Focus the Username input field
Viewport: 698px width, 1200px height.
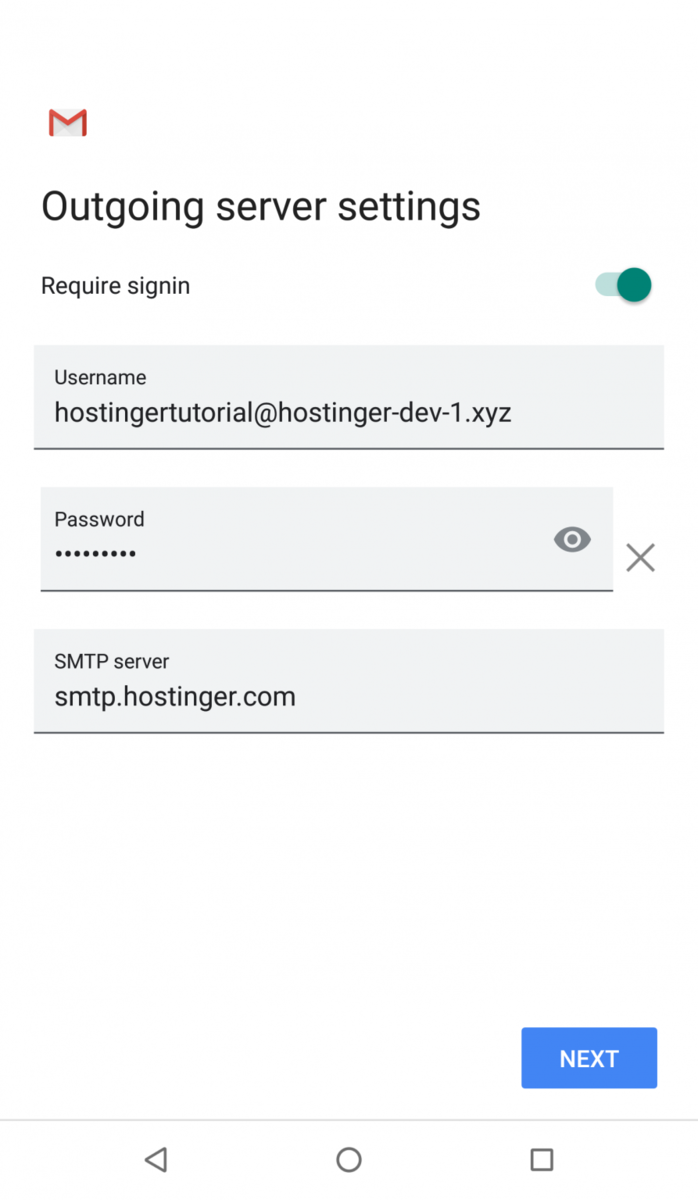tap(349, 397)
